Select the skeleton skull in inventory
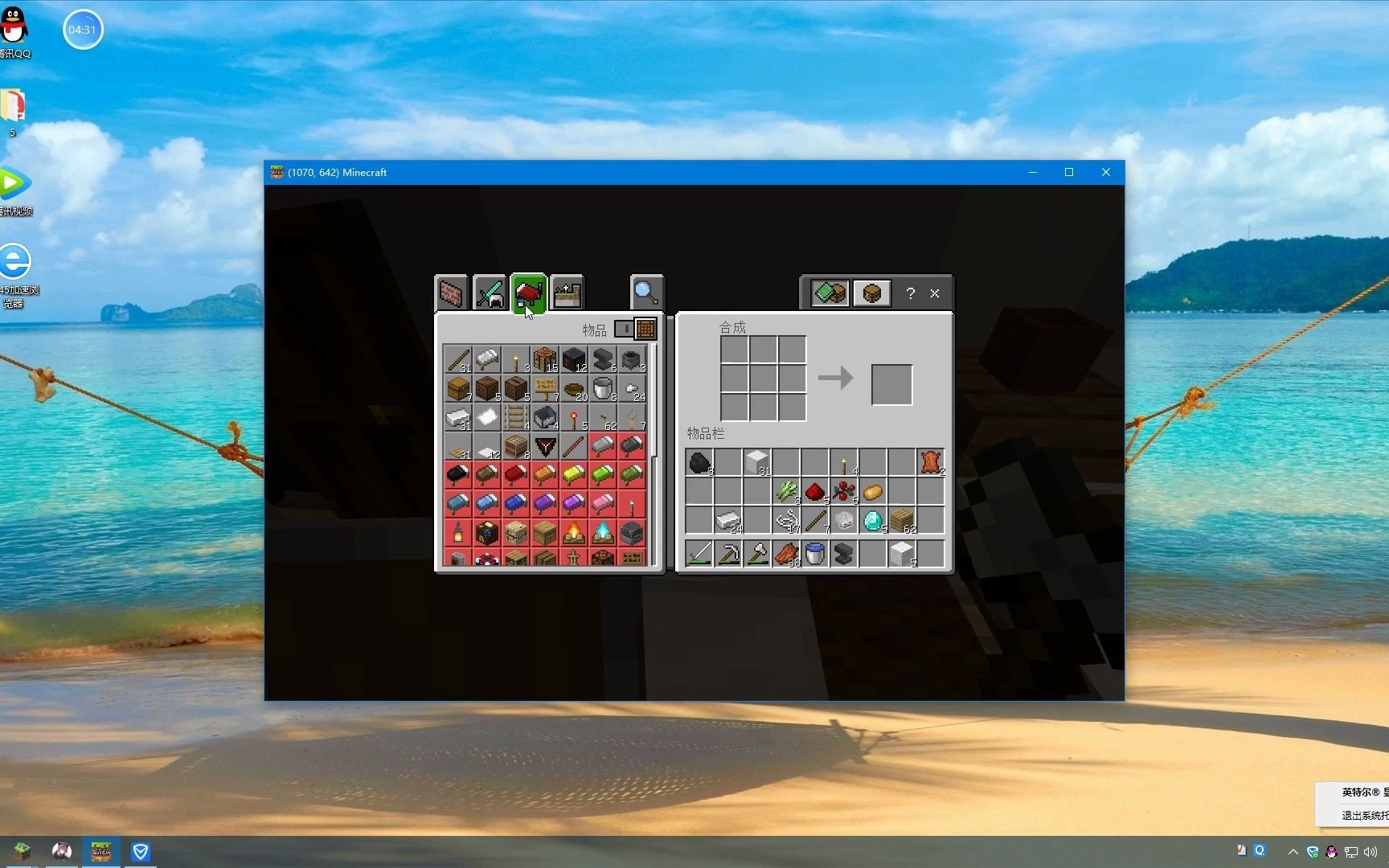Viewport: 1389px width, 868px height. tap(844, 521)
